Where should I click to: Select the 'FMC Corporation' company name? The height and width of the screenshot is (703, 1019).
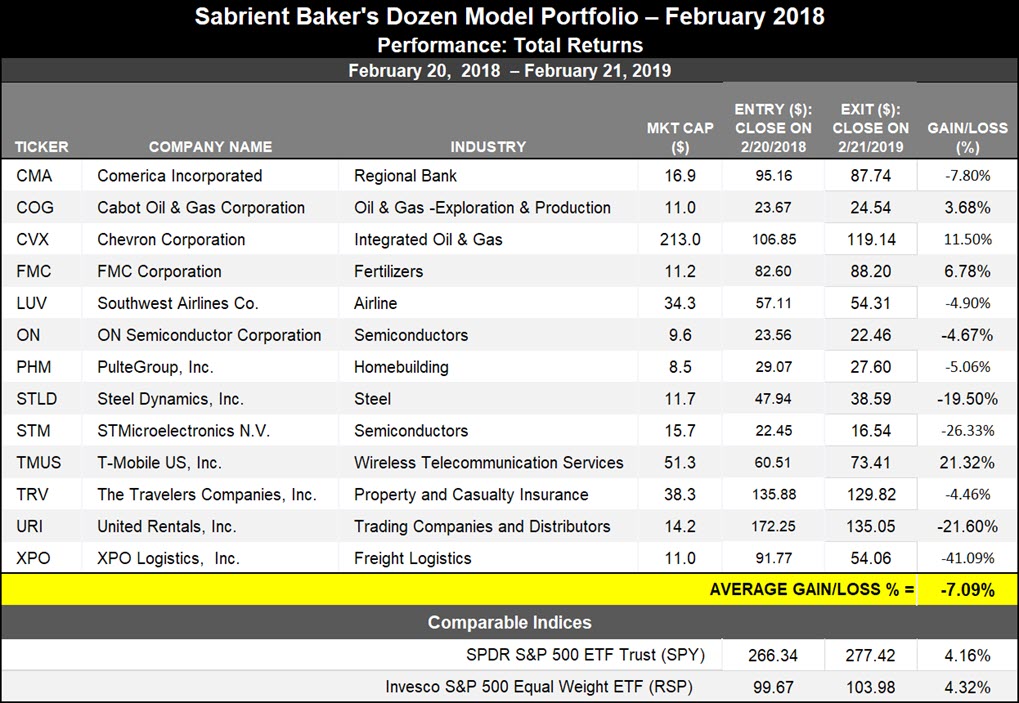click(x=159, y=271)
